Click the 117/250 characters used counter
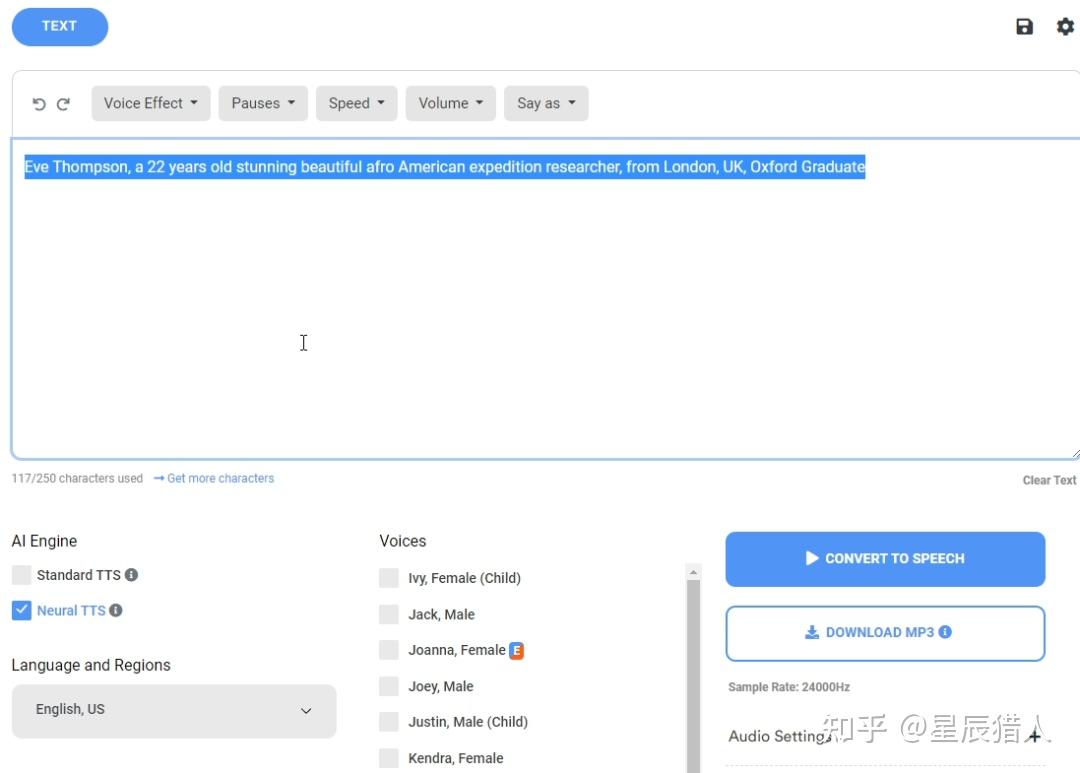Image resolution: width=1080 pixels, height=773 pixels. click(x=77, y=478)
